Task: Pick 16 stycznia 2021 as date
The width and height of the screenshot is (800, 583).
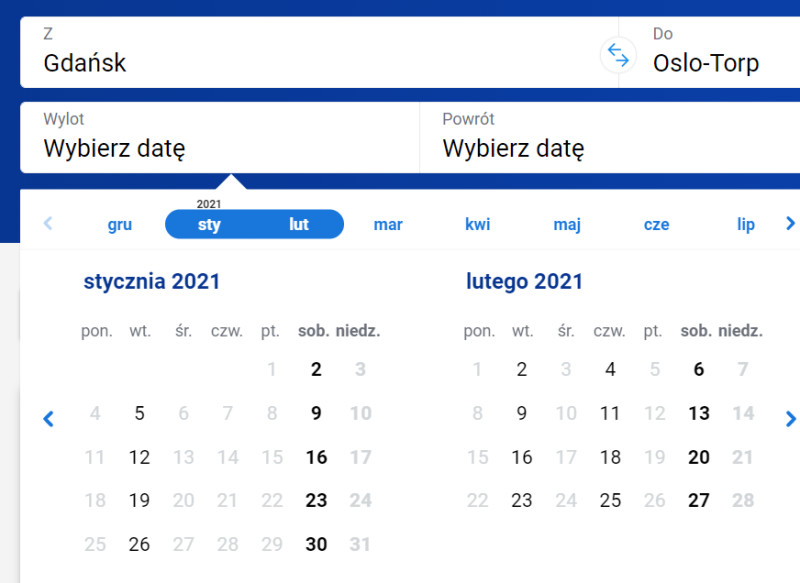Action: 316,457
